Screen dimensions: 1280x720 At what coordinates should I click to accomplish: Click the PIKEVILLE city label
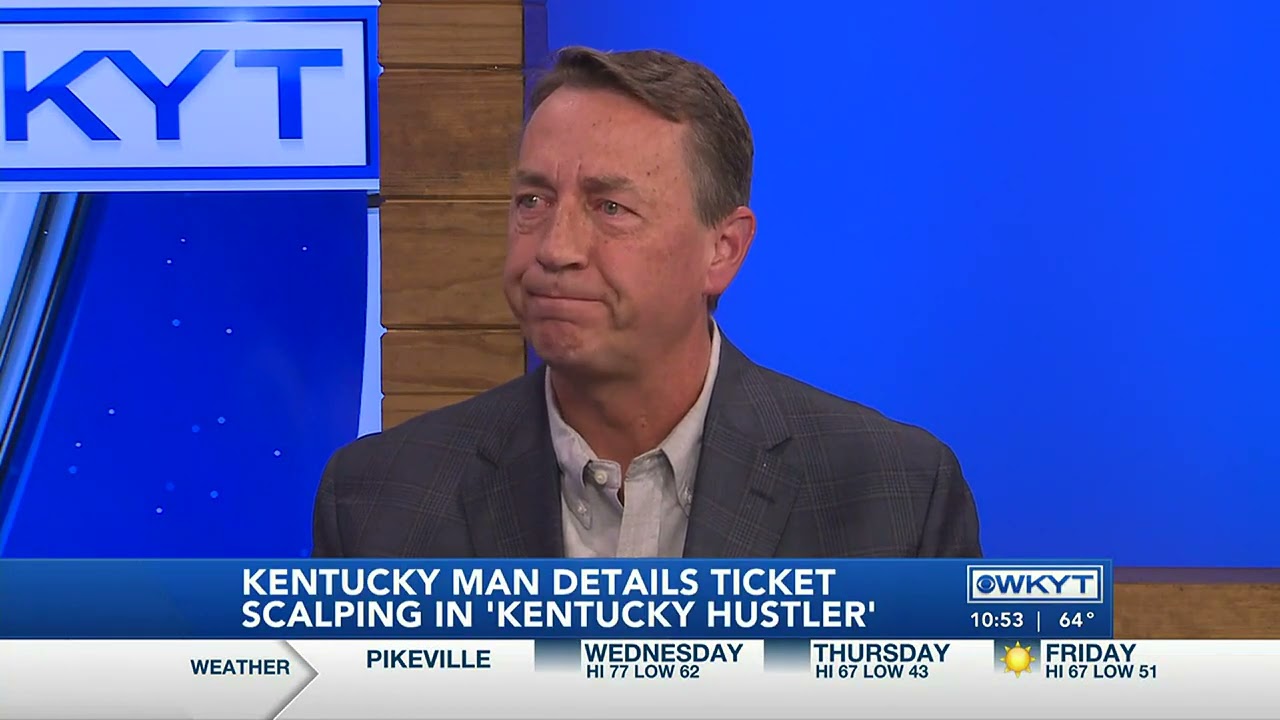click(428, 659)
